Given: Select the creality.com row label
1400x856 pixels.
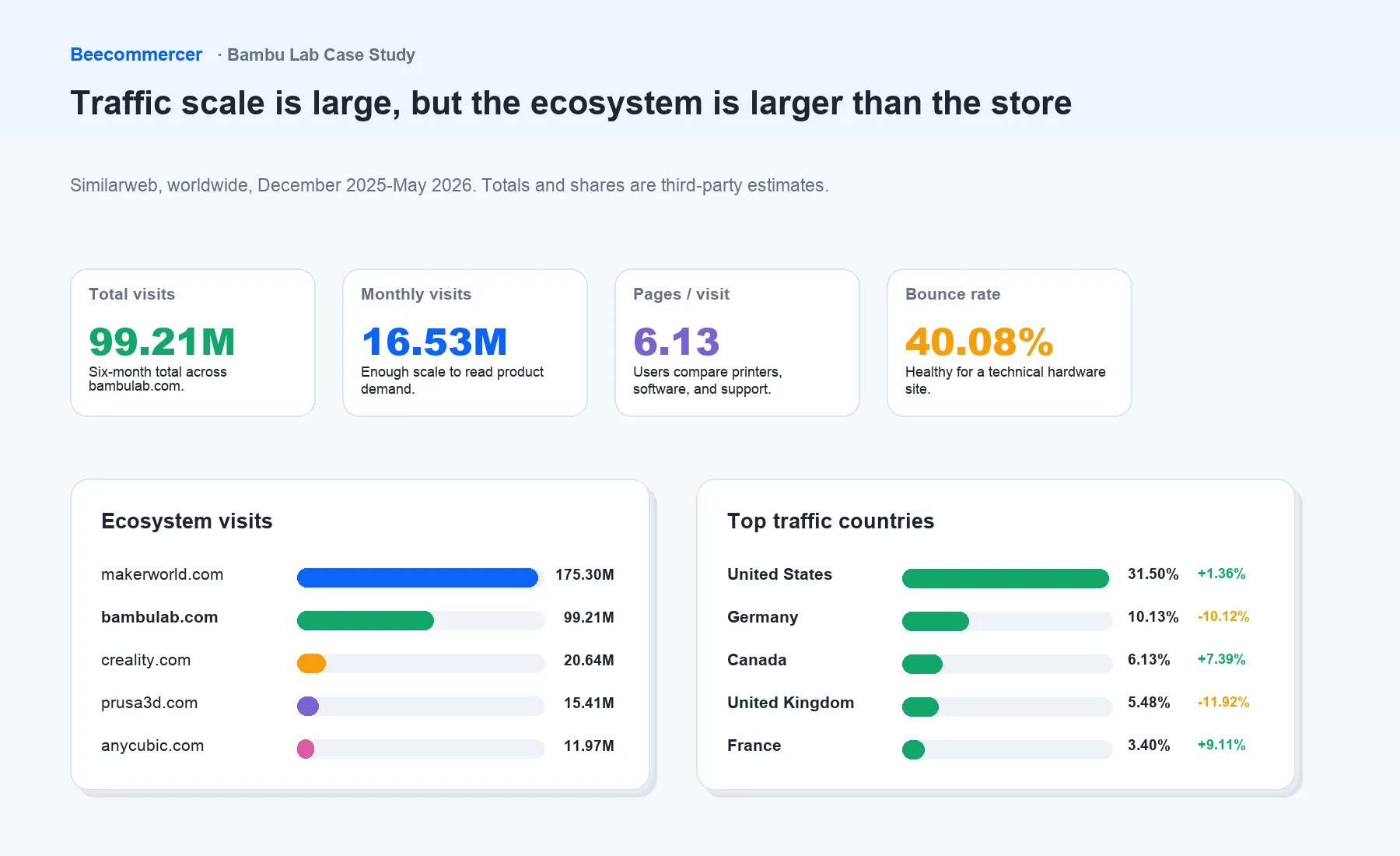Looking at the screenshot, I should click(x=145, y=660).
